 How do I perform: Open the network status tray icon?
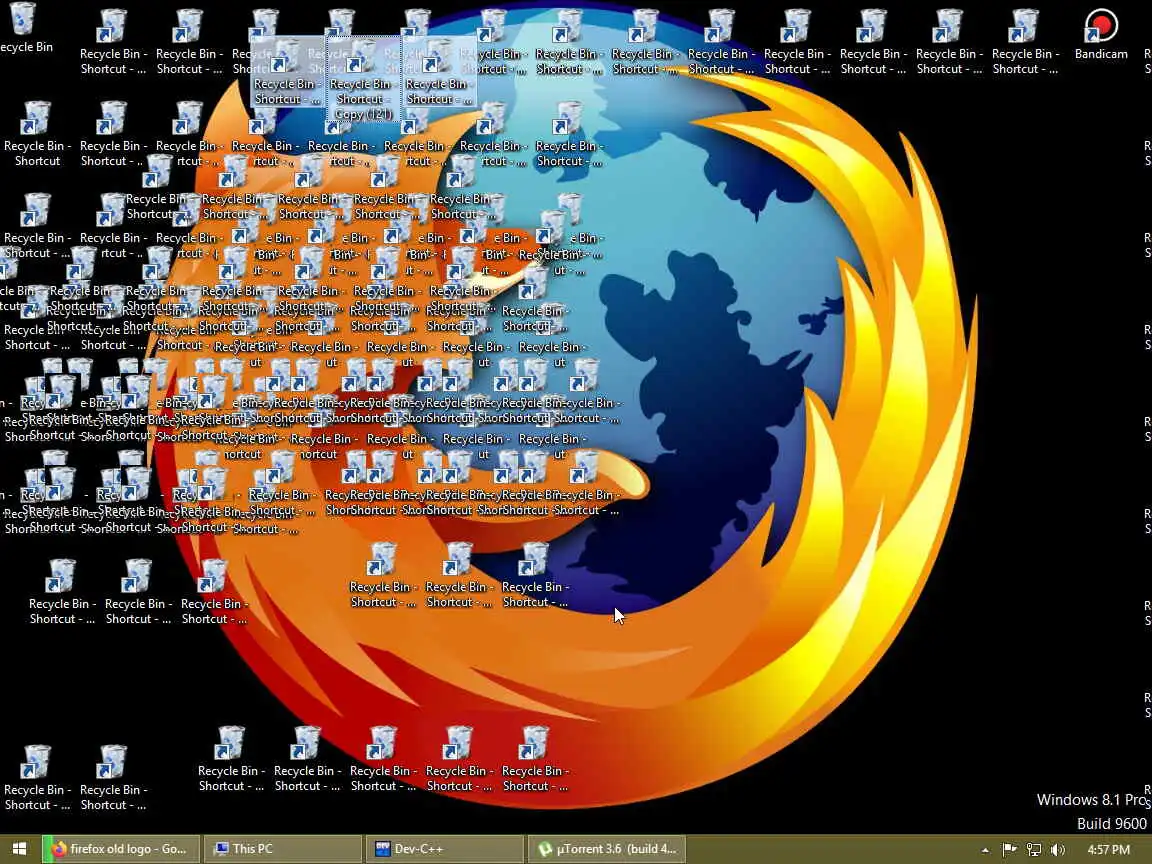[x=1034, y=849]
